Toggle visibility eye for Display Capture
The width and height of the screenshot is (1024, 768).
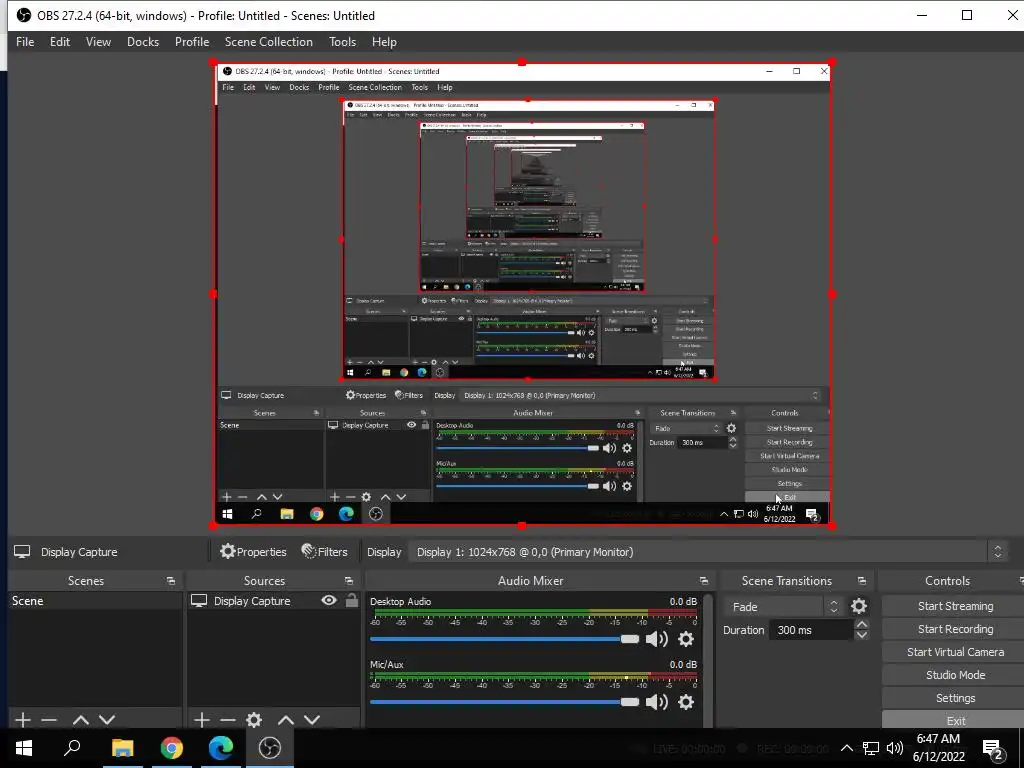click(329, 600)
